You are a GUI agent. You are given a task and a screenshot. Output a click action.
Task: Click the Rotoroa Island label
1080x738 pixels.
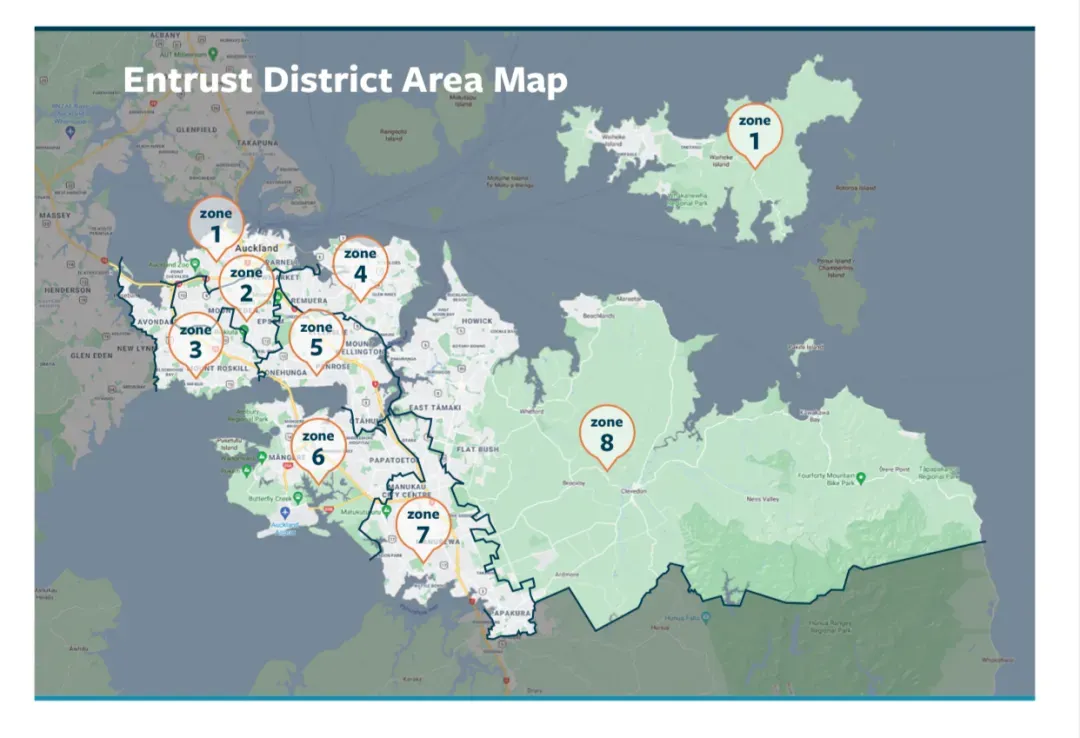pos(855,187)
